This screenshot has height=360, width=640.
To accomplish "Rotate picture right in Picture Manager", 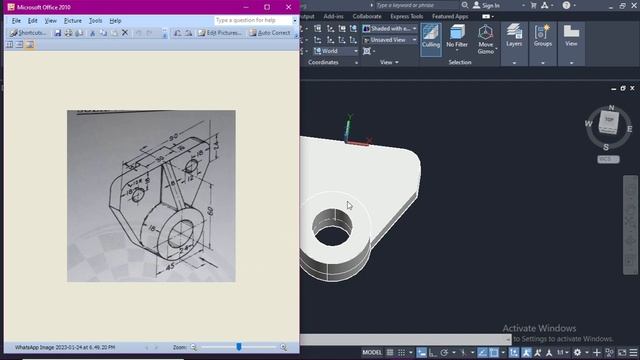I will tap(188, 33).
